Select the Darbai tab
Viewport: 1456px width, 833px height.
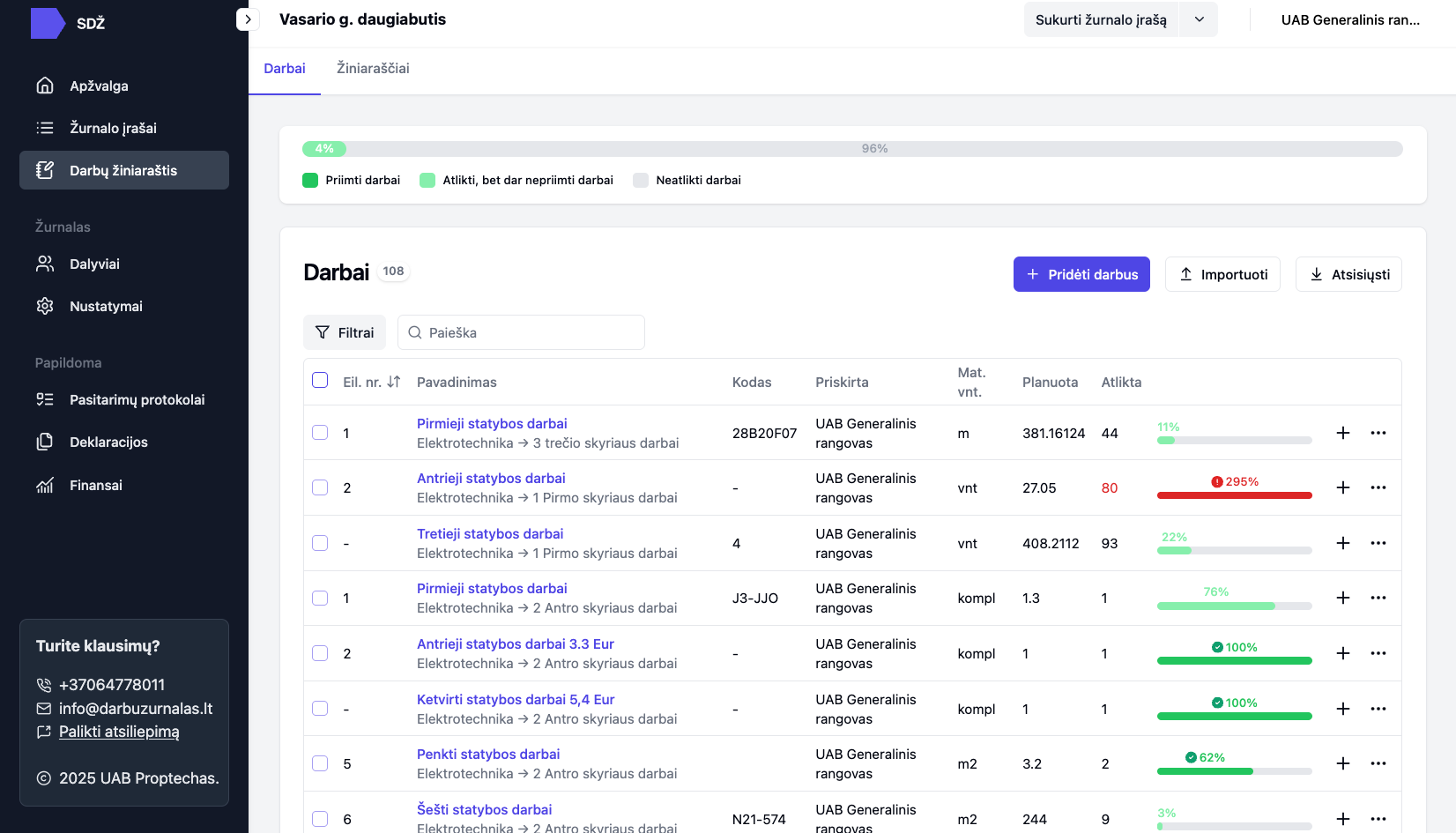(285, 69)
